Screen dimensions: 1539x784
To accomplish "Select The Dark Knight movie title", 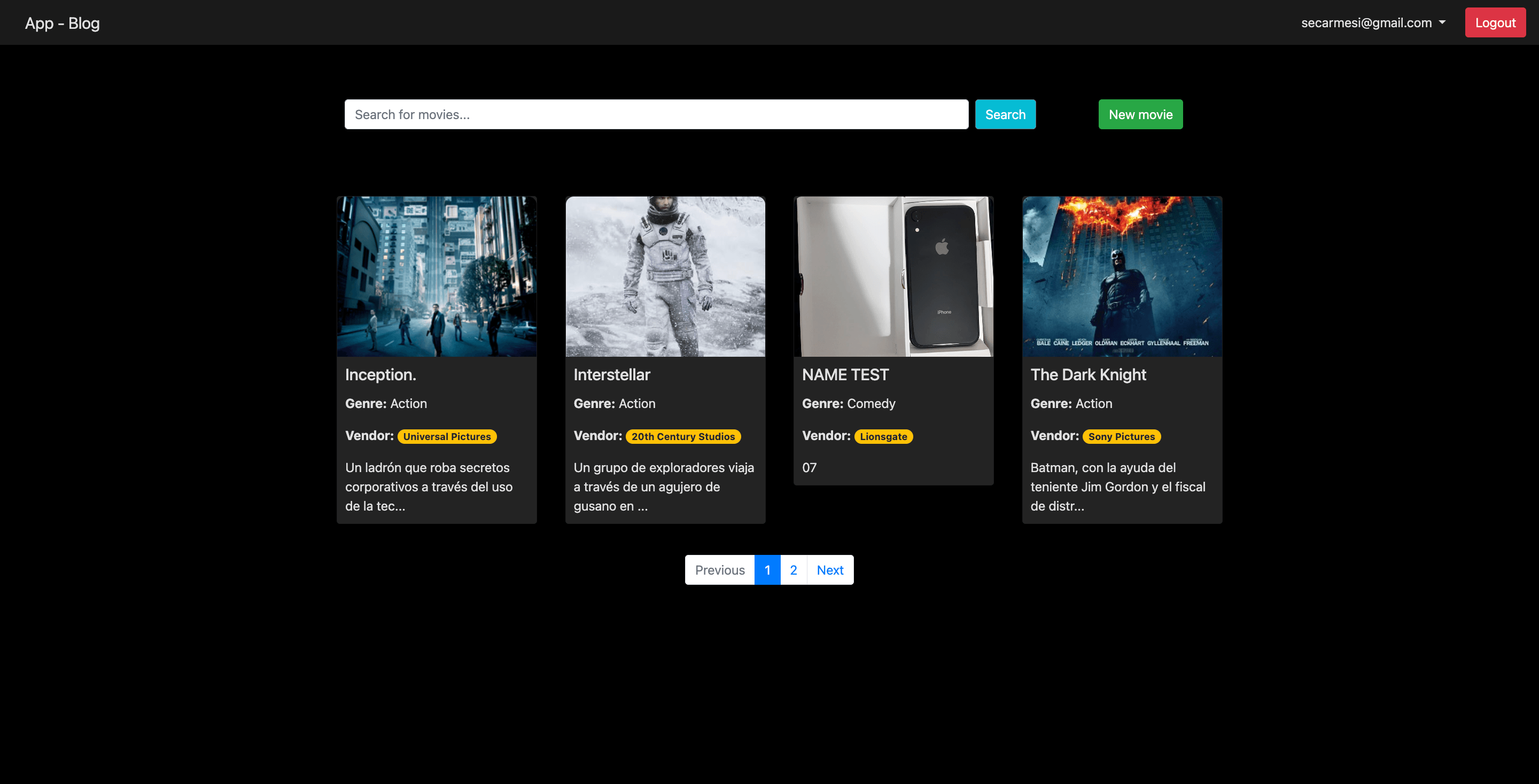I will pos(1088,374).
